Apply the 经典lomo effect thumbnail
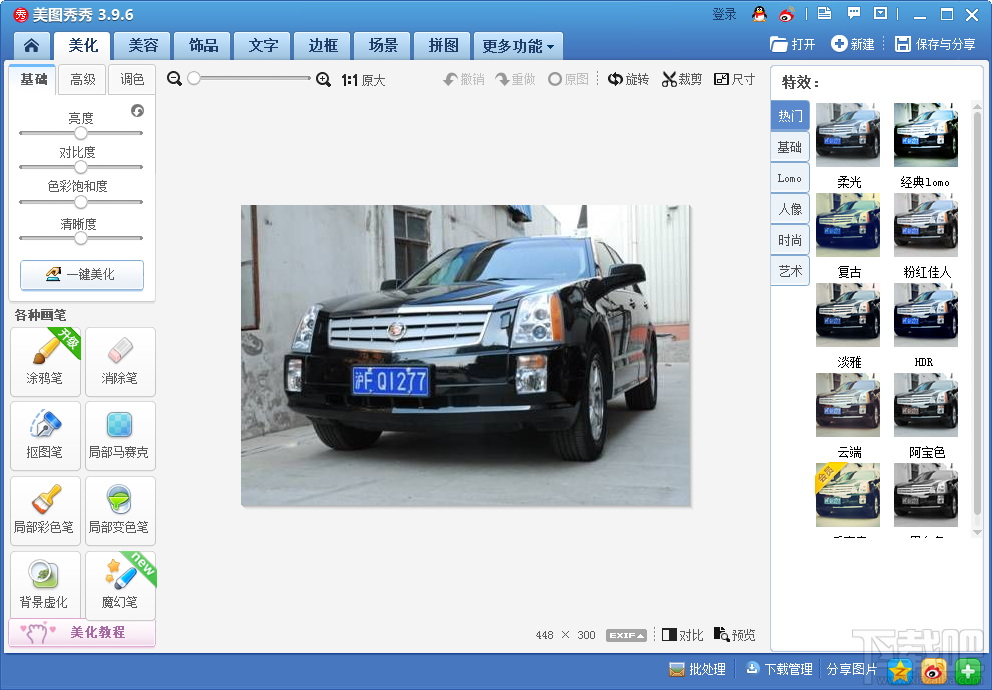 point(926,135)
